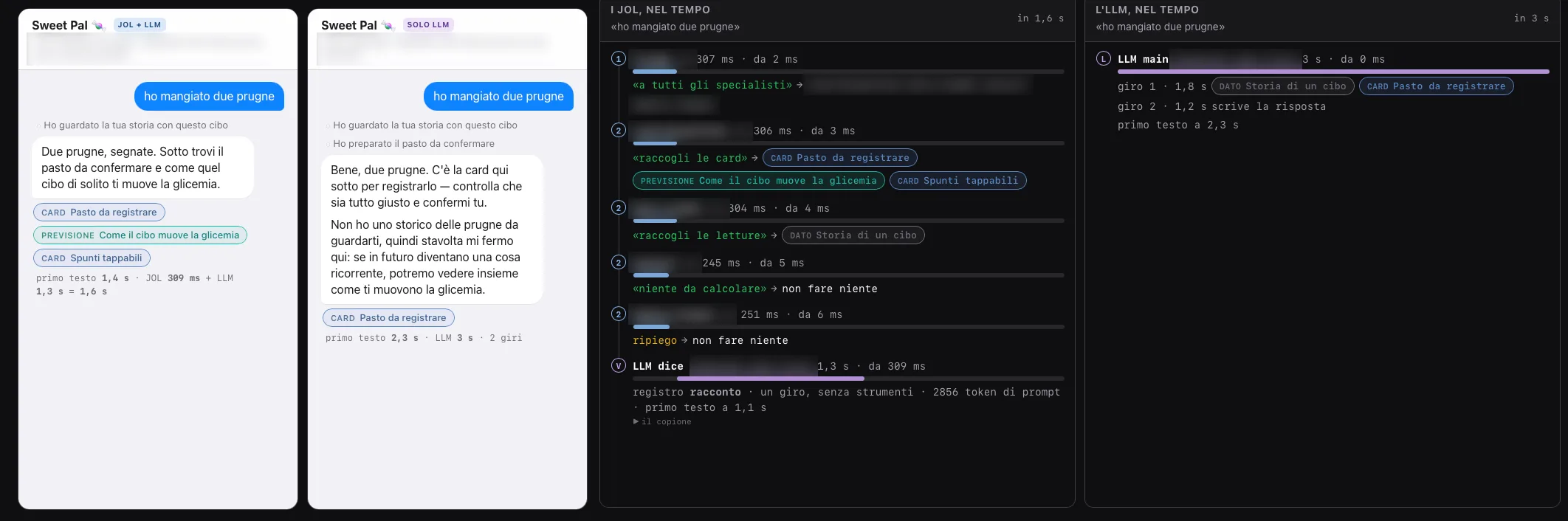Viewport: 1568px width, 521px height.
Task: Click the candy icon next to SOLO LLM badge
Action: [x=388, y=25]
